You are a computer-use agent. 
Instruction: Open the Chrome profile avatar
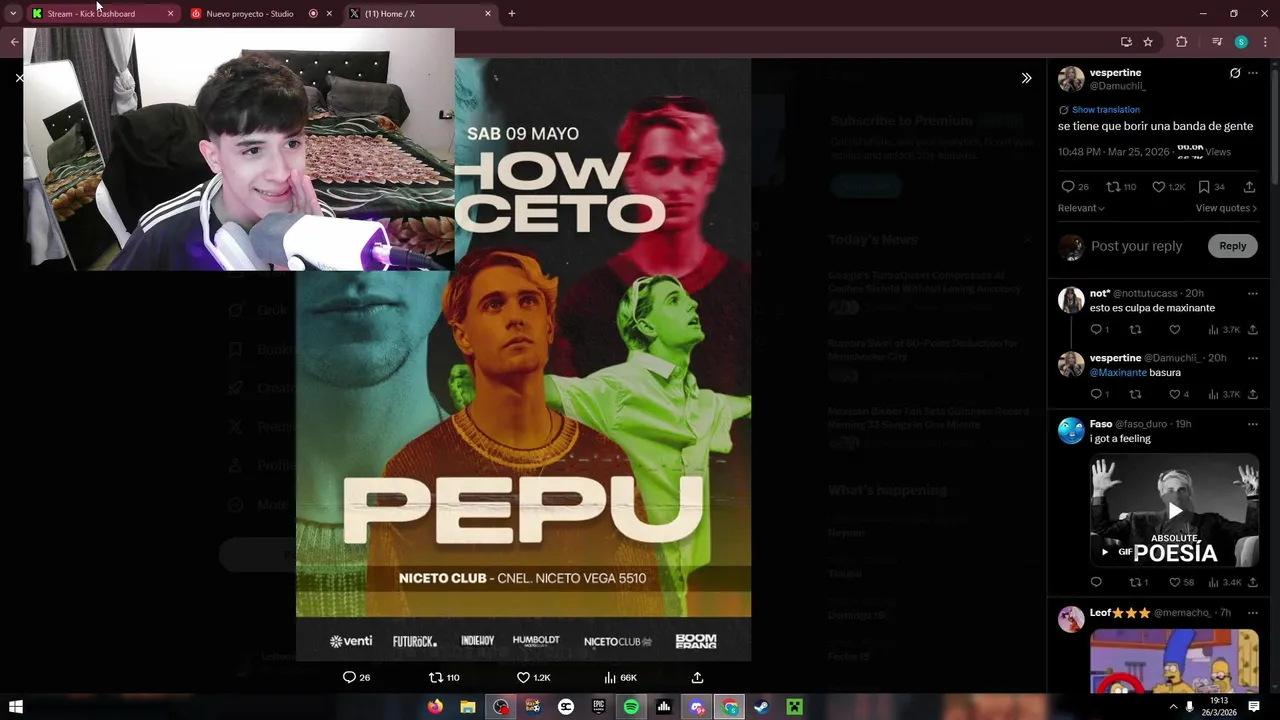1241,42
